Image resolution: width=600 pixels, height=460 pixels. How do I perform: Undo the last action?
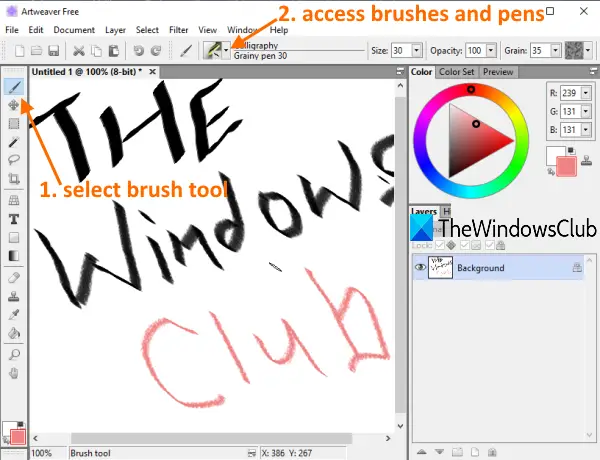[139, 51]
